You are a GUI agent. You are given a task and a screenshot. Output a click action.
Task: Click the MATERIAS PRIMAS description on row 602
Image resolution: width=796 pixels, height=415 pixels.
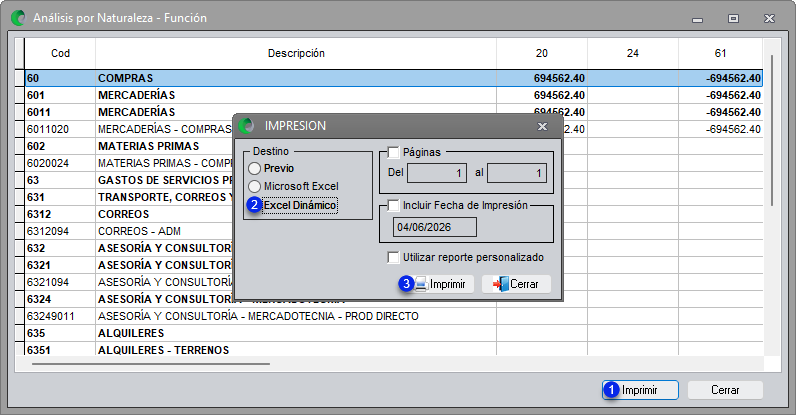[x=148, y=146]
